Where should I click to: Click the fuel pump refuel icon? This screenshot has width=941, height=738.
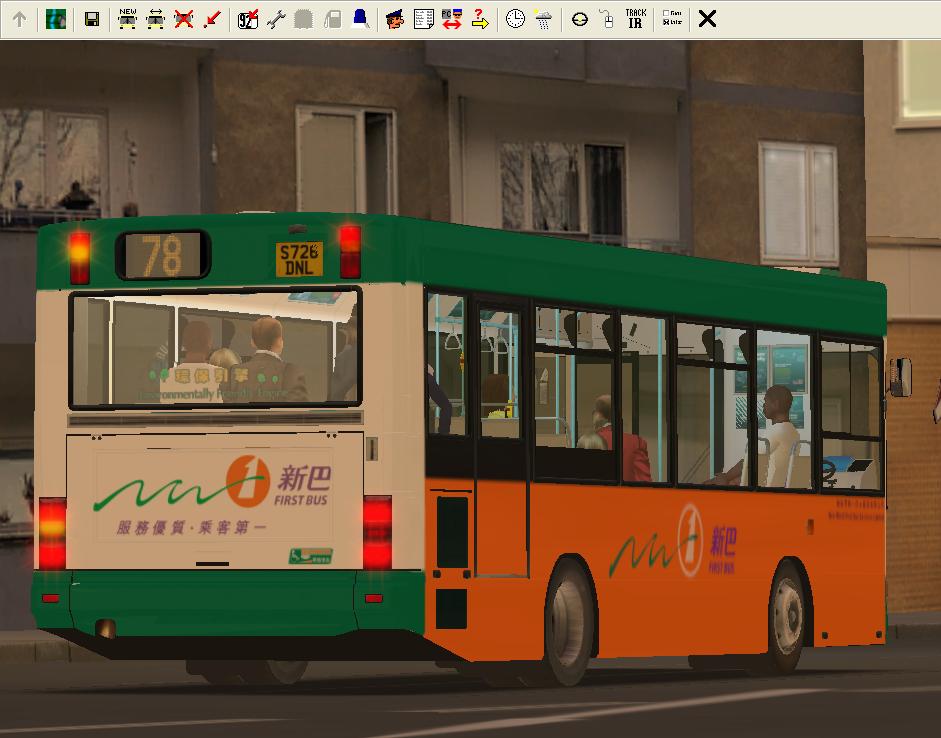coord(332,19)
